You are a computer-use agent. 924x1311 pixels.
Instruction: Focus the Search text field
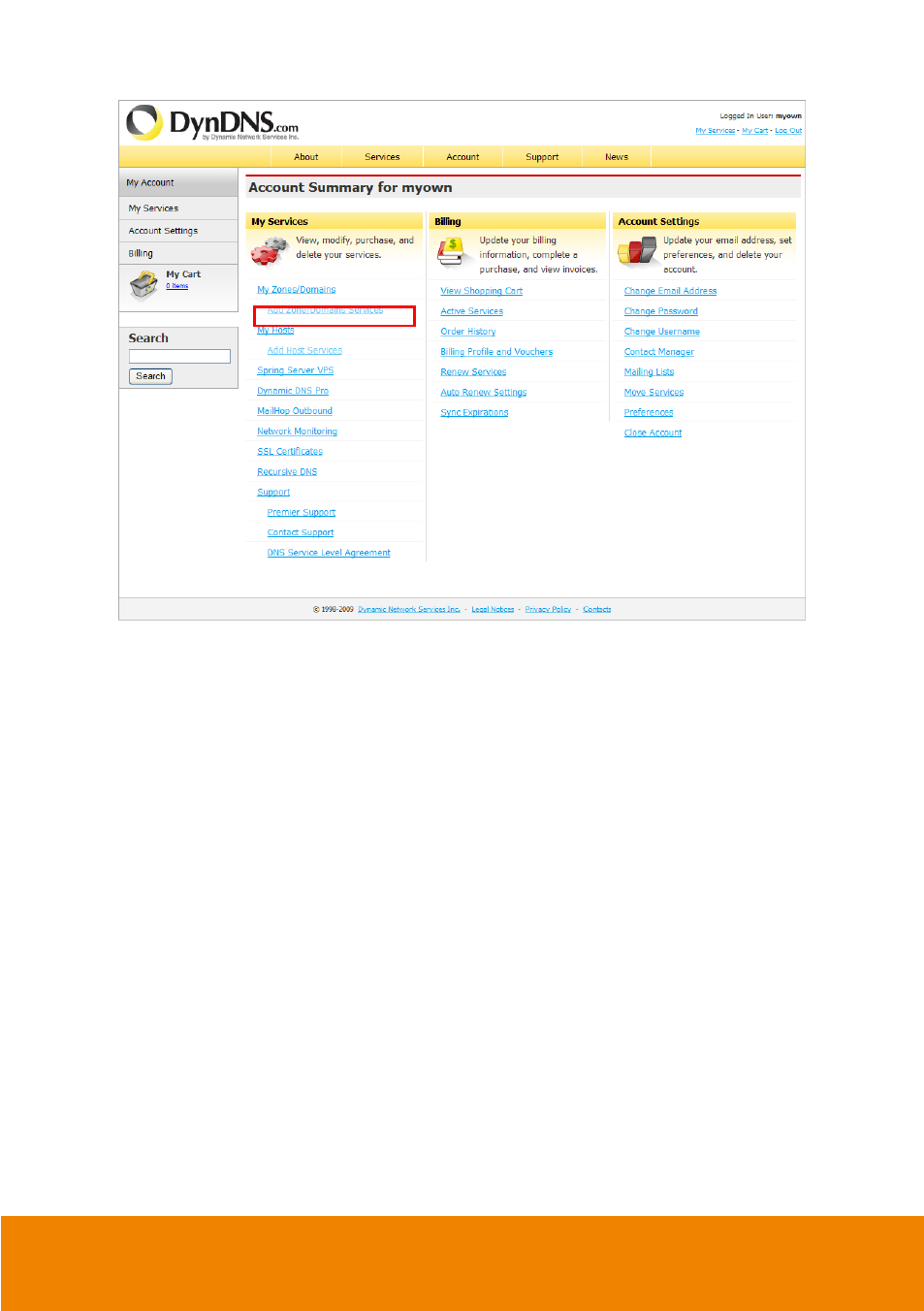179,356
